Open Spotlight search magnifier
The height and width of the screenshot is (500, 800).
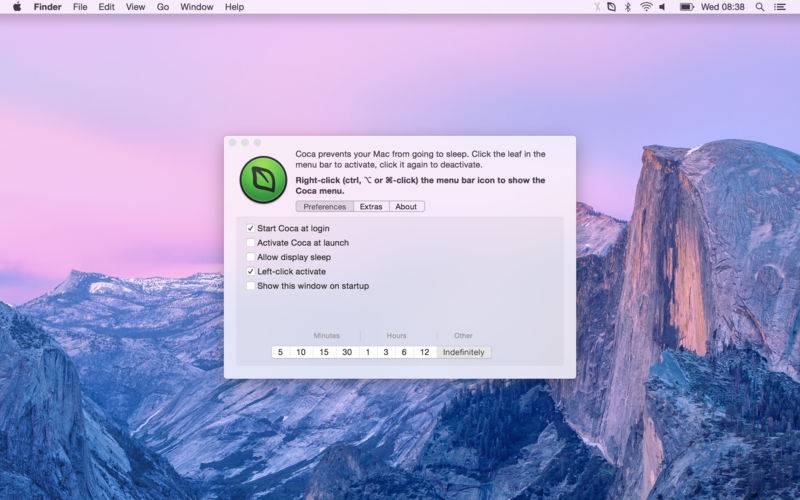pos(760,7)
